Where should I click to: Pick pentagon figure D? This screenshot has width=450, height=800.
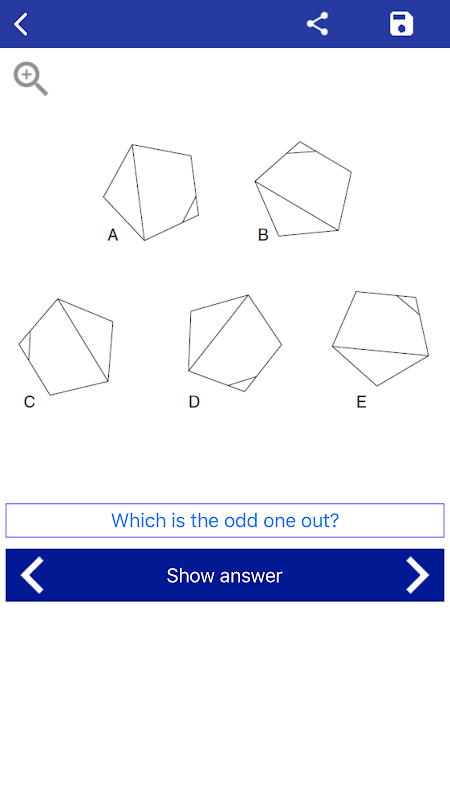235,343
